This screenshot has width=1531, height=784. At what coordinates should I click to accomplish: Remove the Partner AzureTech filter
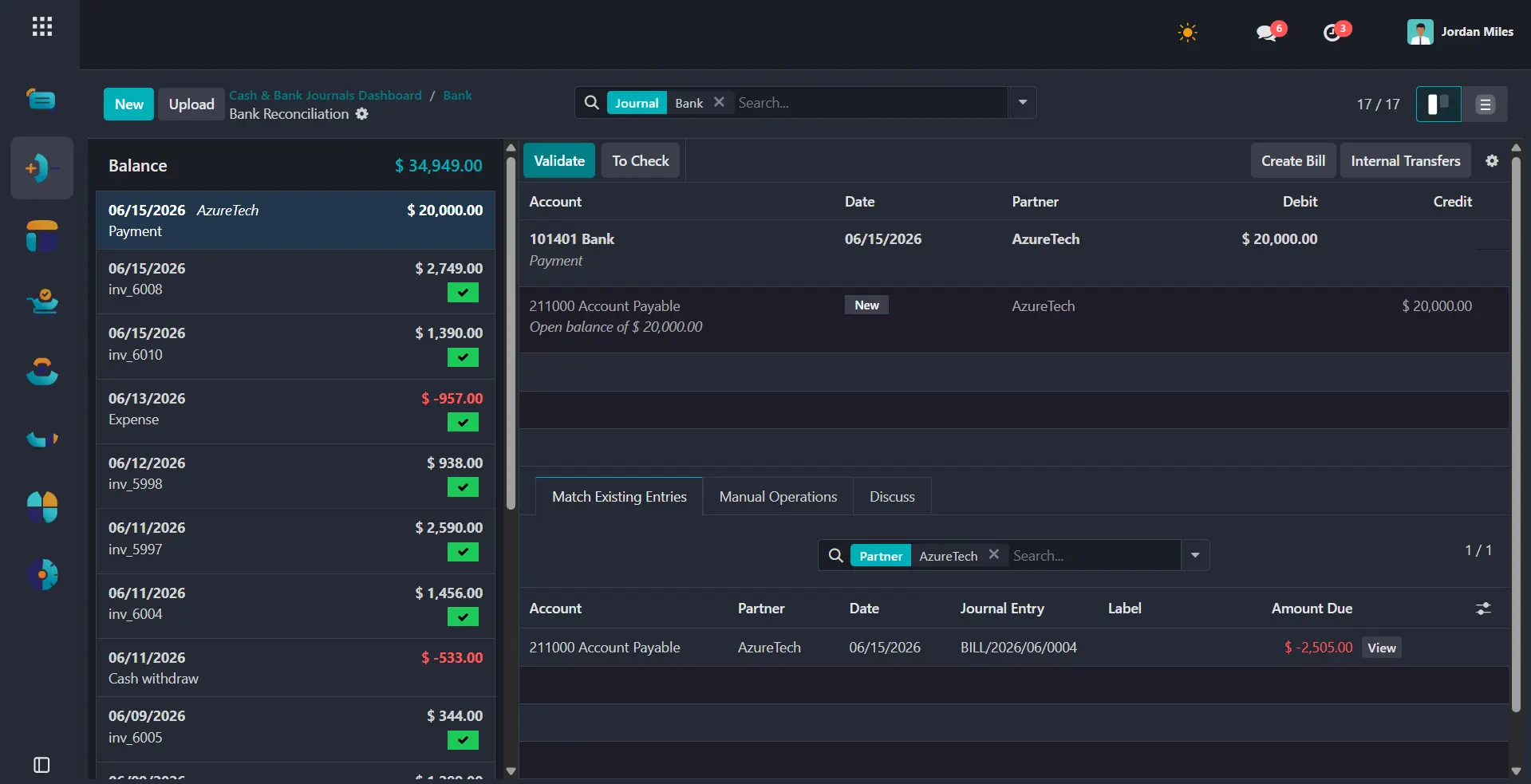993,554
